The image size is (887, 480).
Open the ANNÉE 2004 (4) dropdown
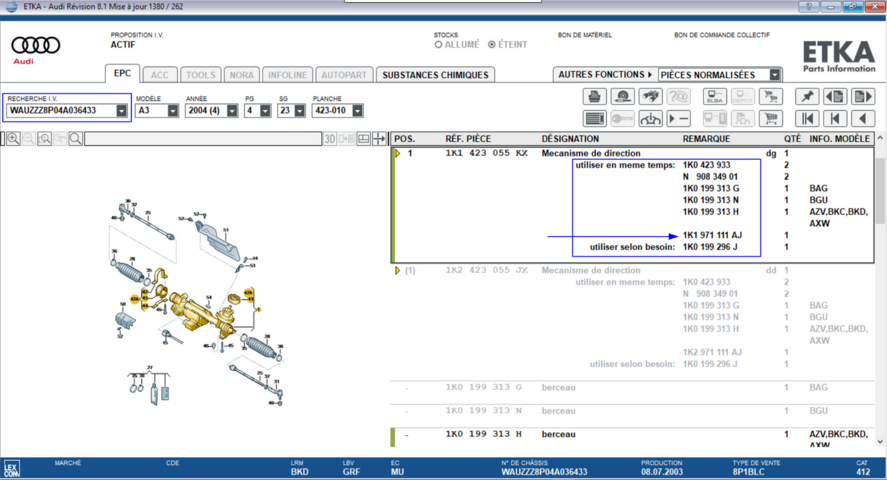(232, 111)
